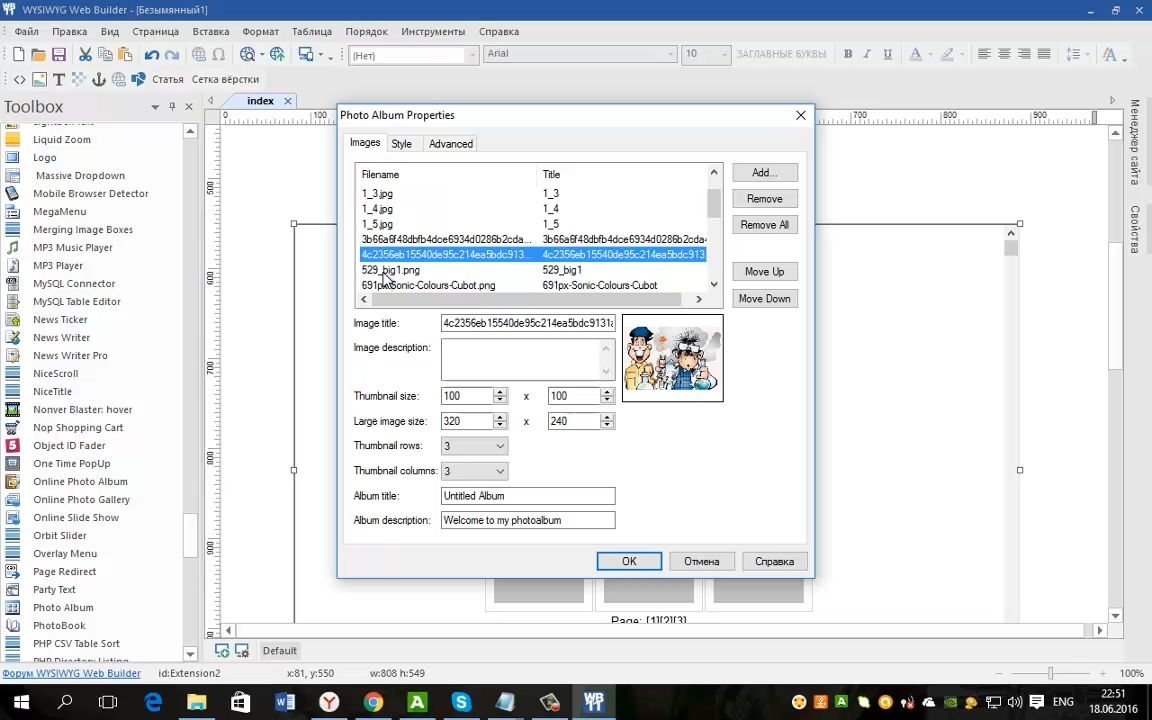Open the Файл menu
This screenshot has width=1152, height=720.
point(26,32)
